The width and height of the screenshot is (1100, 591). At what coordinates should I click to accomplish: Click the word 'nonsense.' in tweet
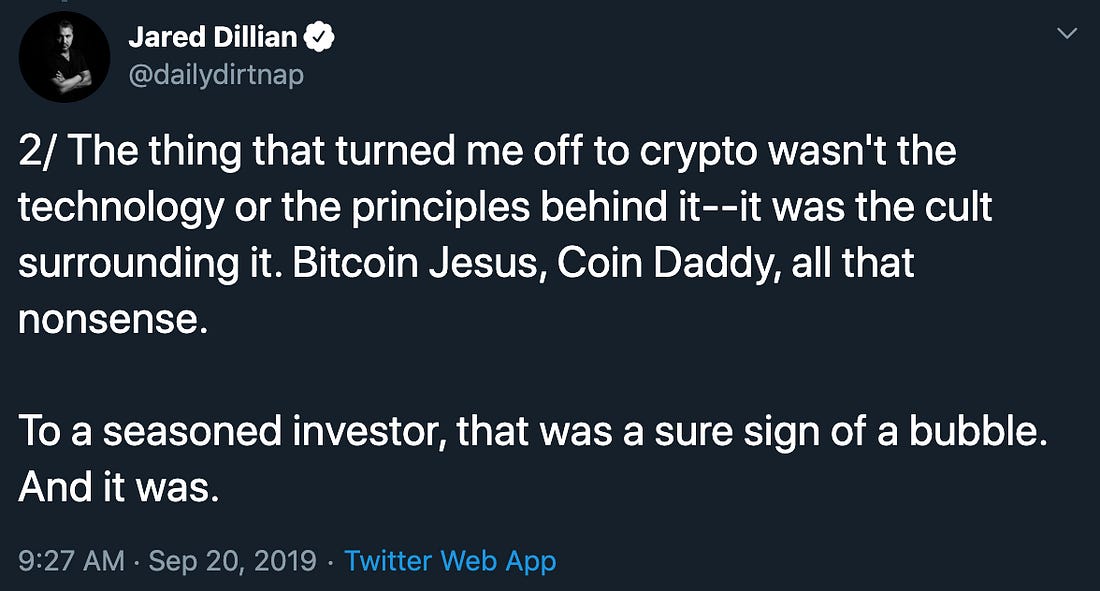(x=114, y=319)
